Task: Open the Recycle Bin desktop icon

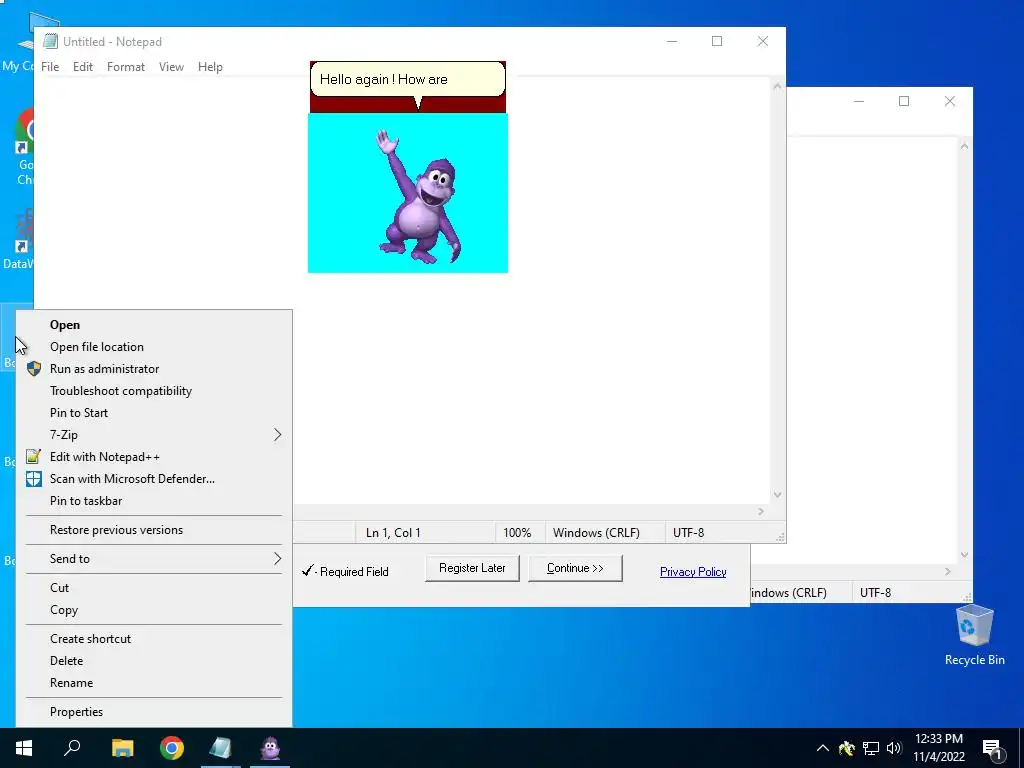Action: [974, 635]
